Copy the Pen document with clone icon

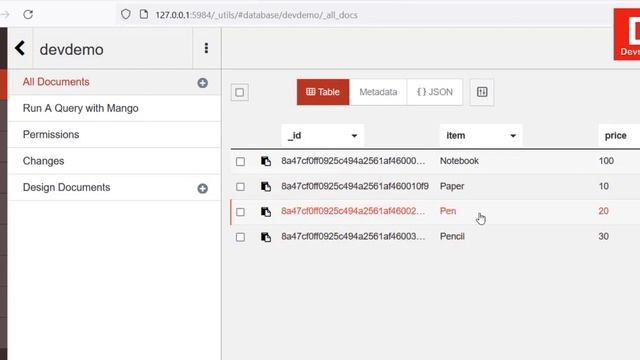click(266, 211)
